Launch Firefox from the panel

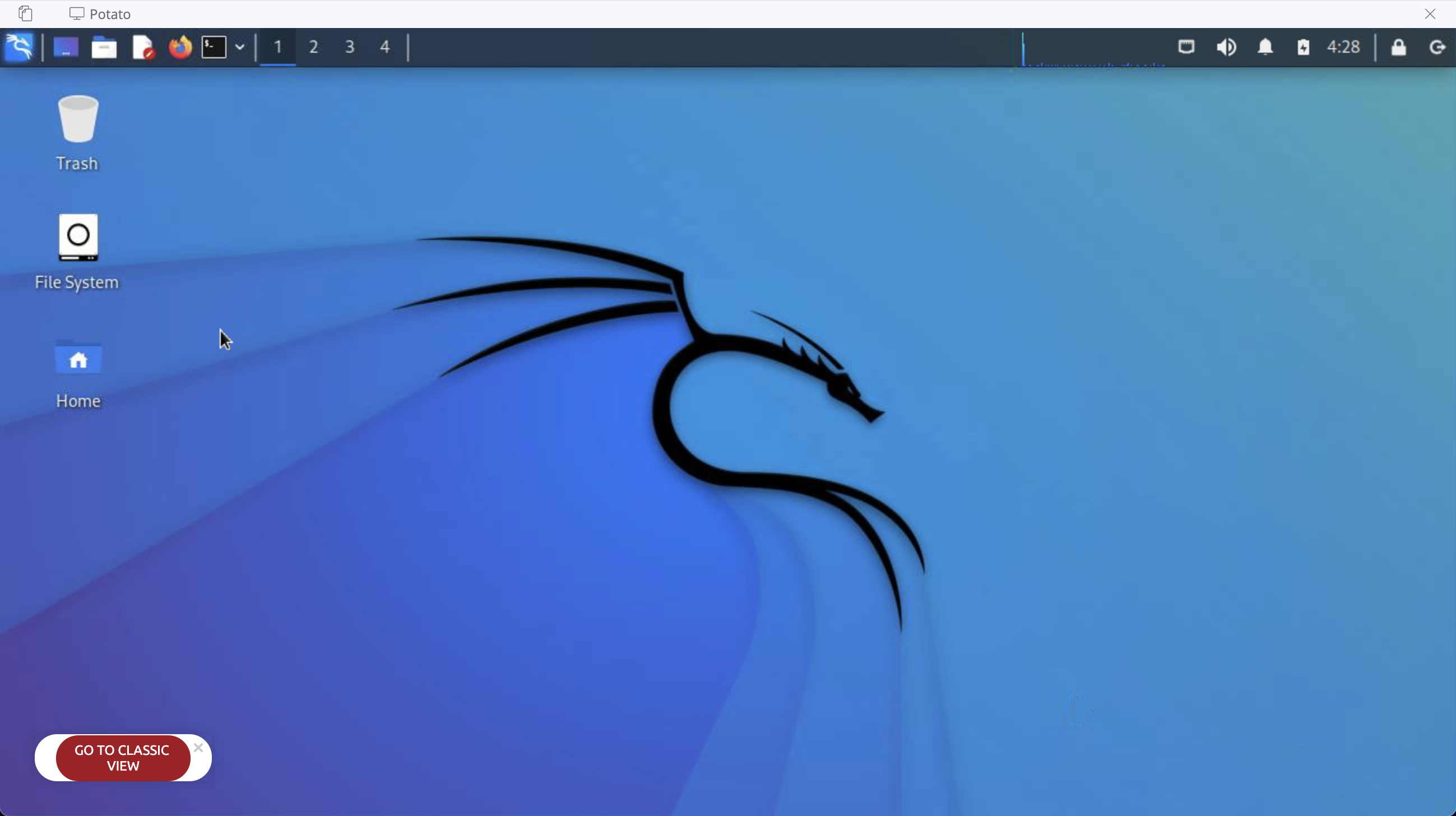tap(180, 47)
